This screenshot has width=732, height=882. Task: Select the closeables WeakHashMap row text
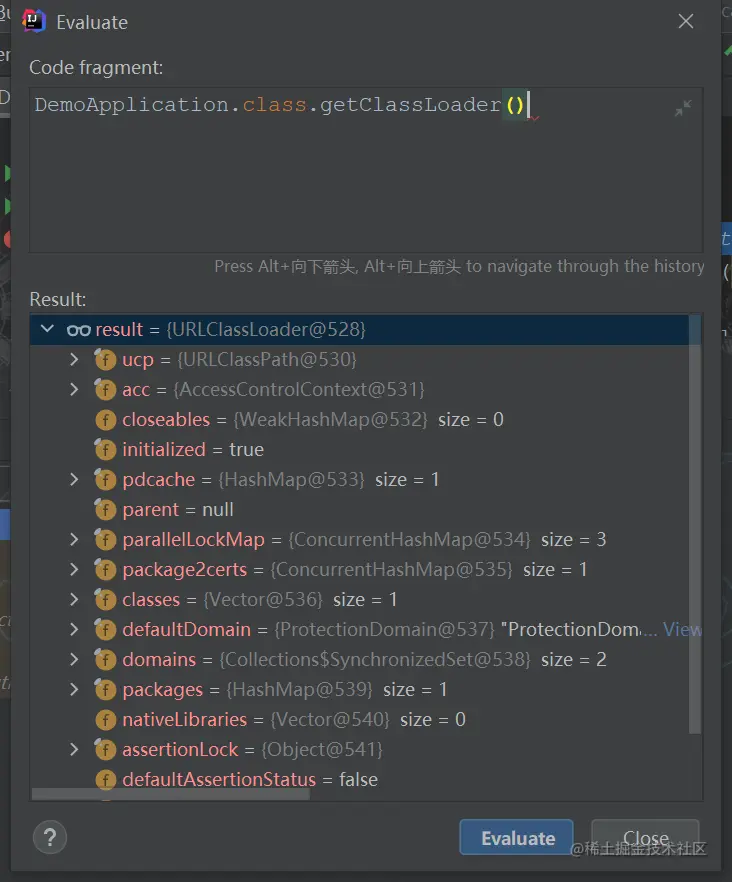(x=313, y=420)
